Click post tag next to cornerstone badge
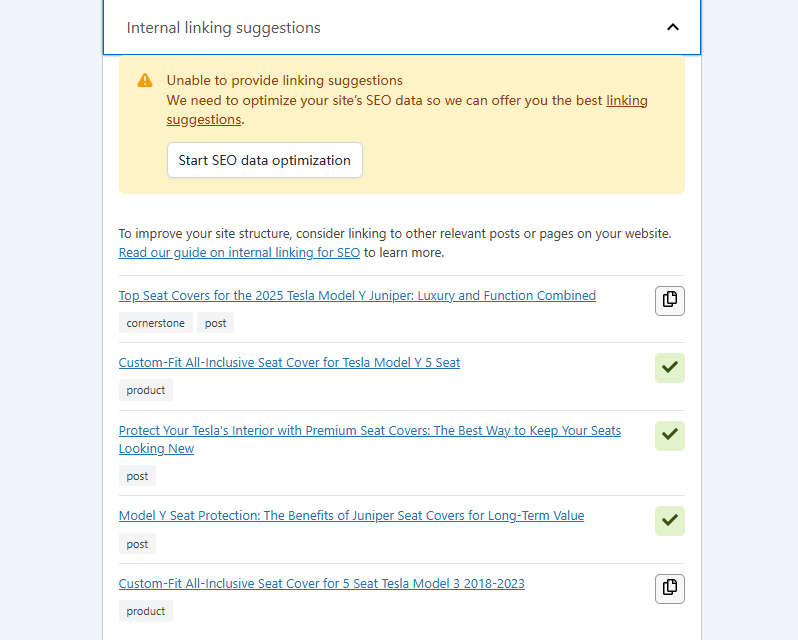This screenshot has width=798, height=640. 216,323
